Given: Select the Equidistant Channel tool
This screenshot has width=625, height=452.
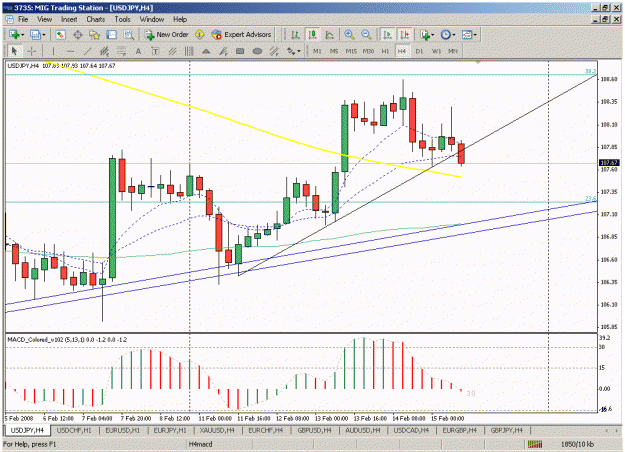Looking at the screenshot, I should 104,51.
